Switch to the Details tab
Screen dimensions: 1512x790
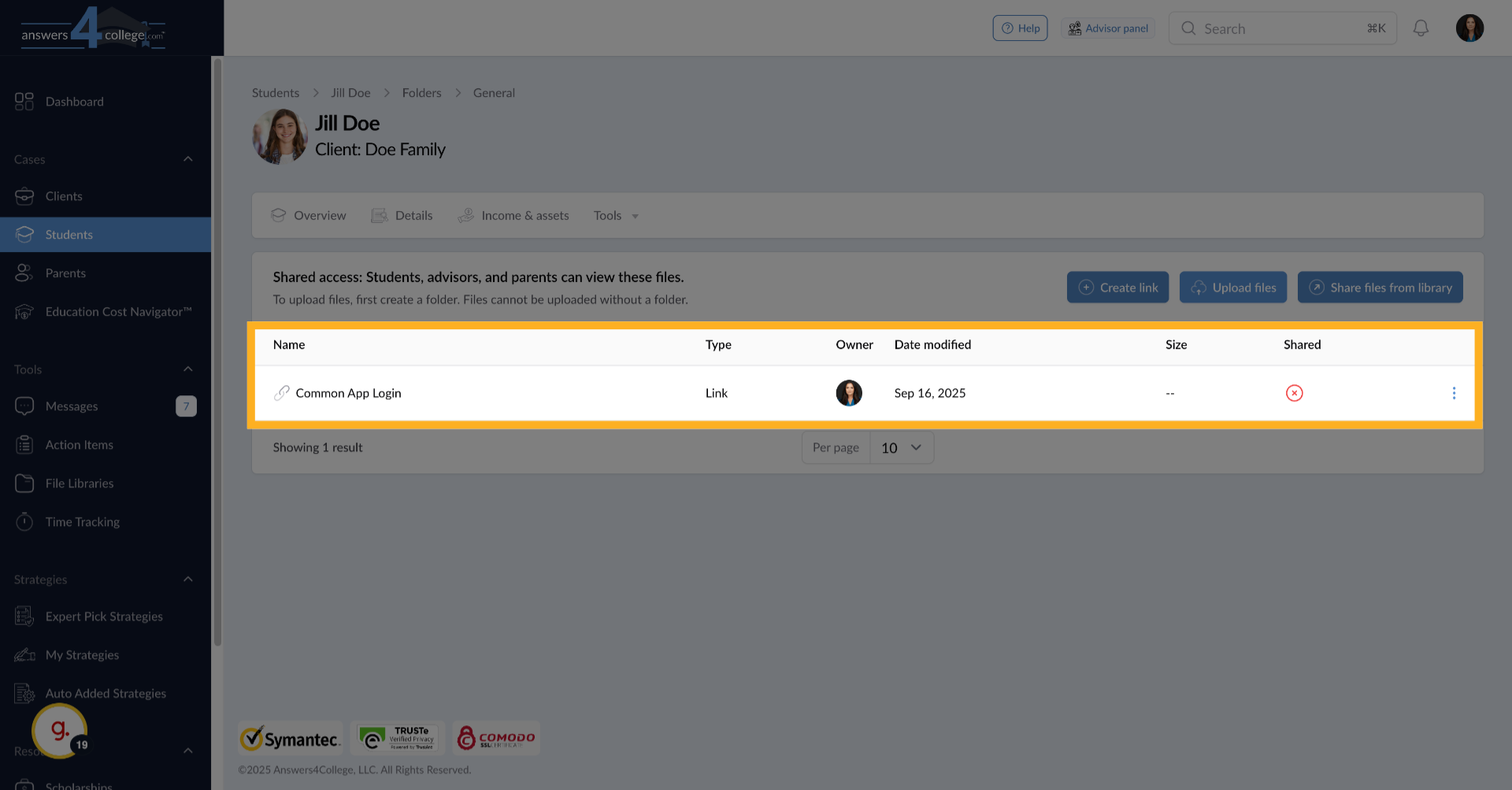click(x=413, y=215)
